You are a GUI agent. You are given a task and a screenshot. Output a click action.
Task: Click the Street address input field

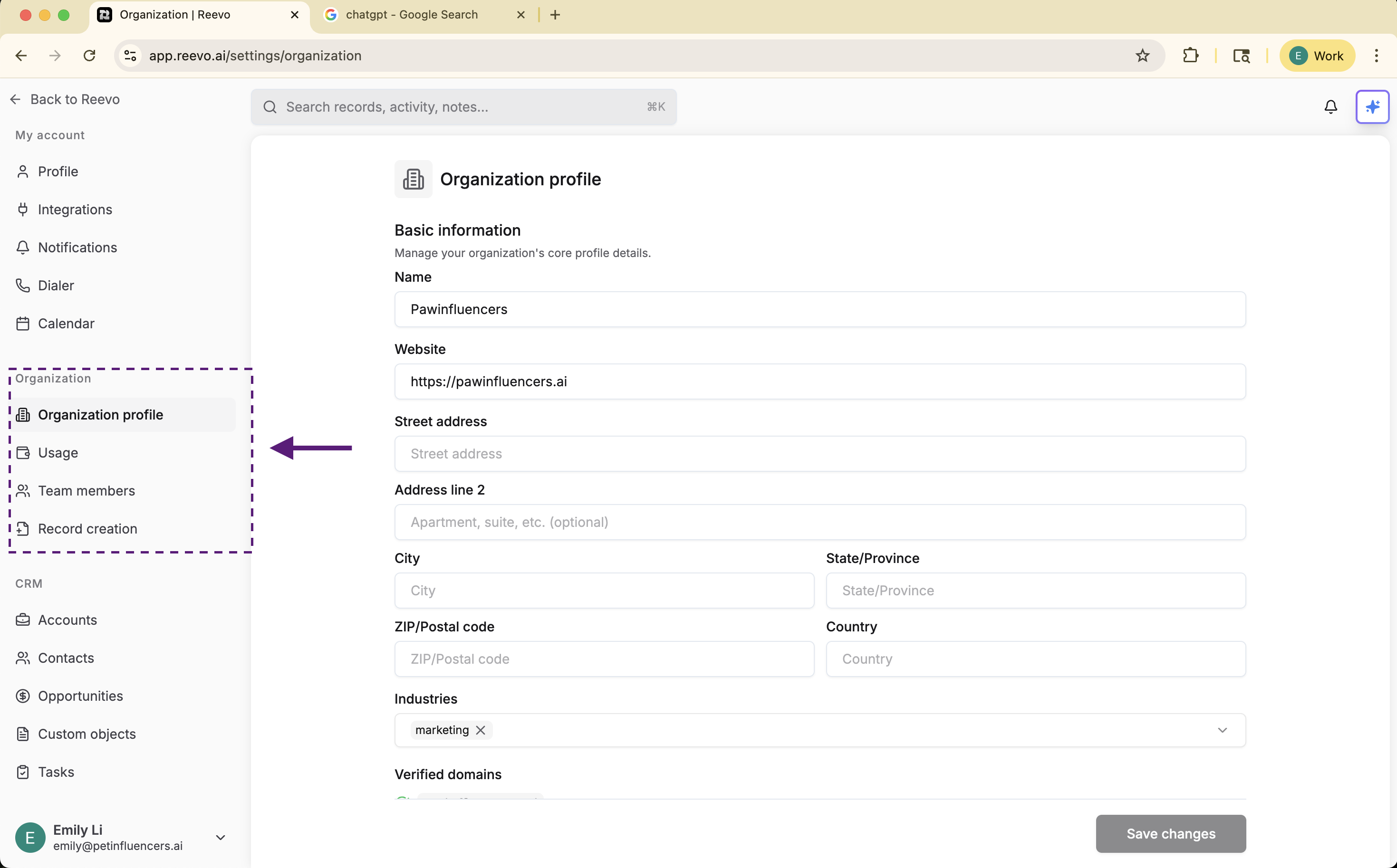click(x=819, y=454)
